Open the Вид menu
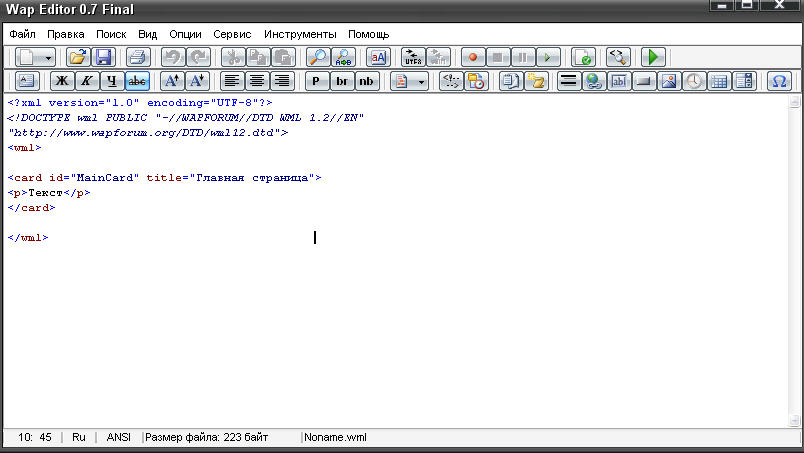Screen dimensions: 804x453 click(x=147, y=34)
